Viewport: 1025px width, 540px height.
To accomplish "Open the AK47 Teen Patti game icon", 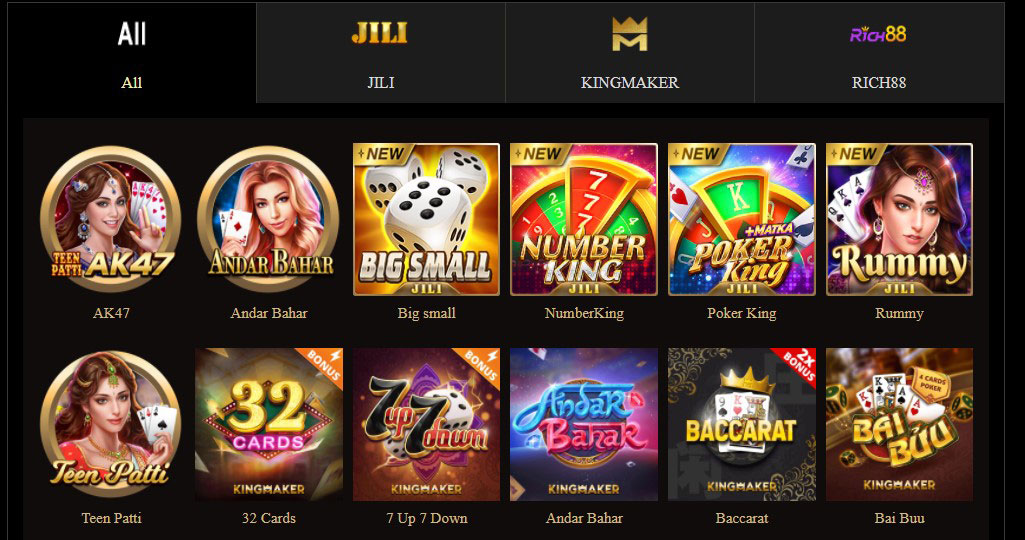I will 111,220.
